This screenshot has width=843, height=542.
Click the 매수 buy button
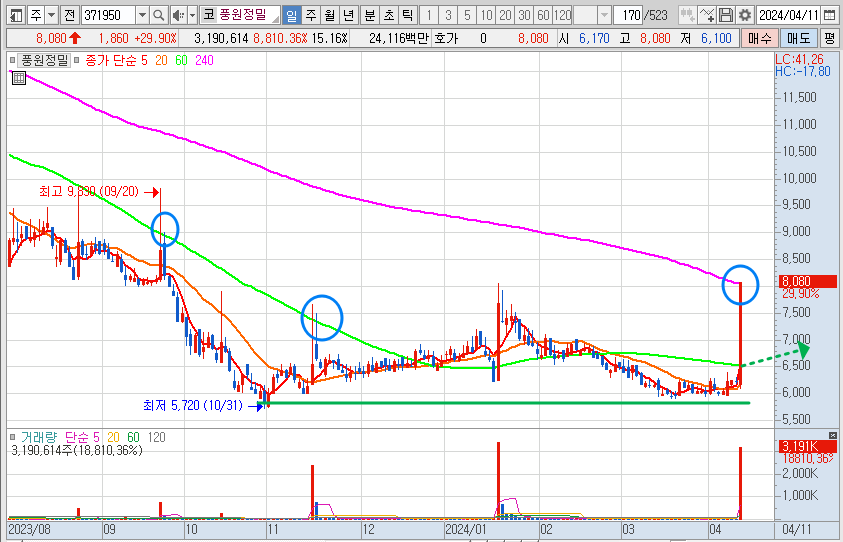(760, 38)
